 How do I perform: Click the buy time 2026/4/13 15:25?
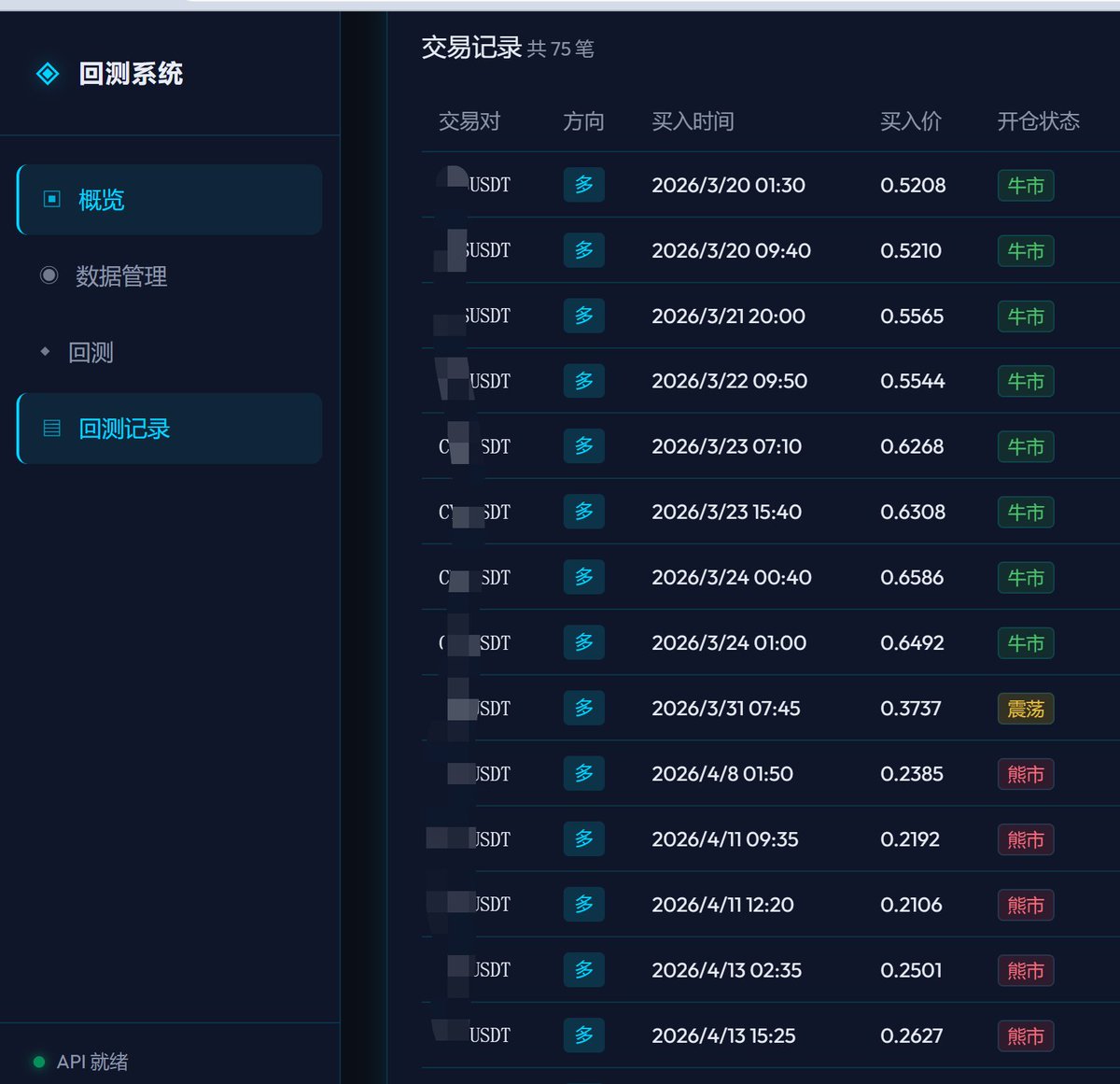[x=724, y=1035]
